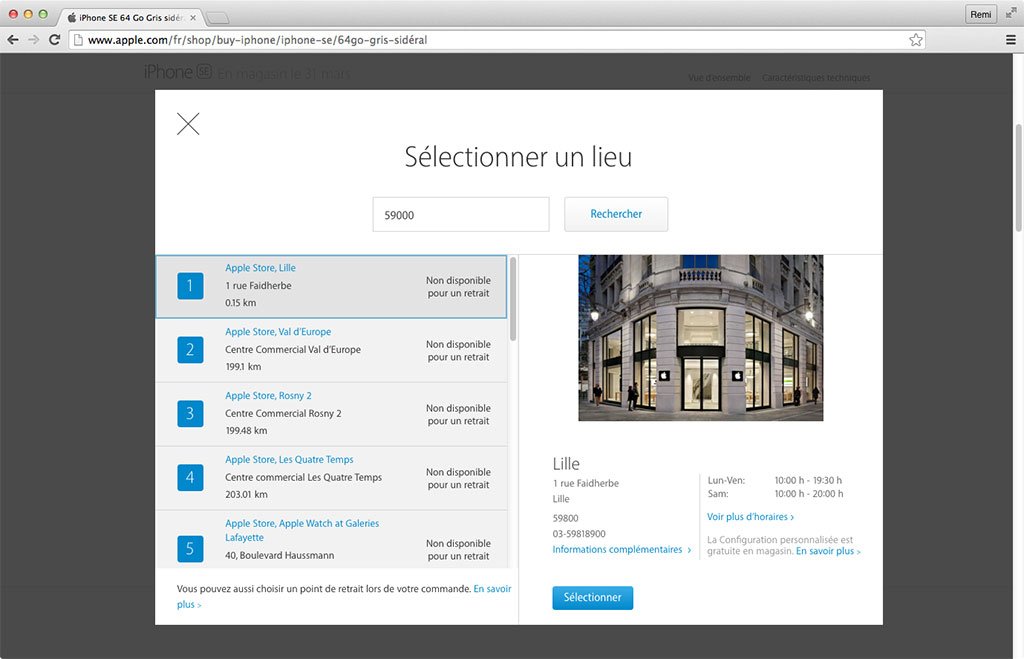The width and height of the screenshot is (1024, 659).
Task: Bookmark page with the star icon
Action: click(915, 40)
